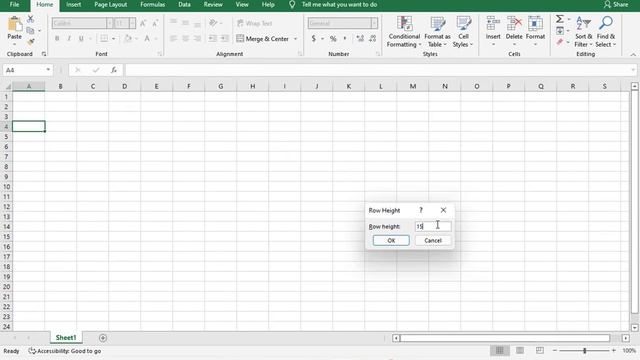Select the Format Painter brush
Screen dimensions: 640x360
[x=30, y=42]
